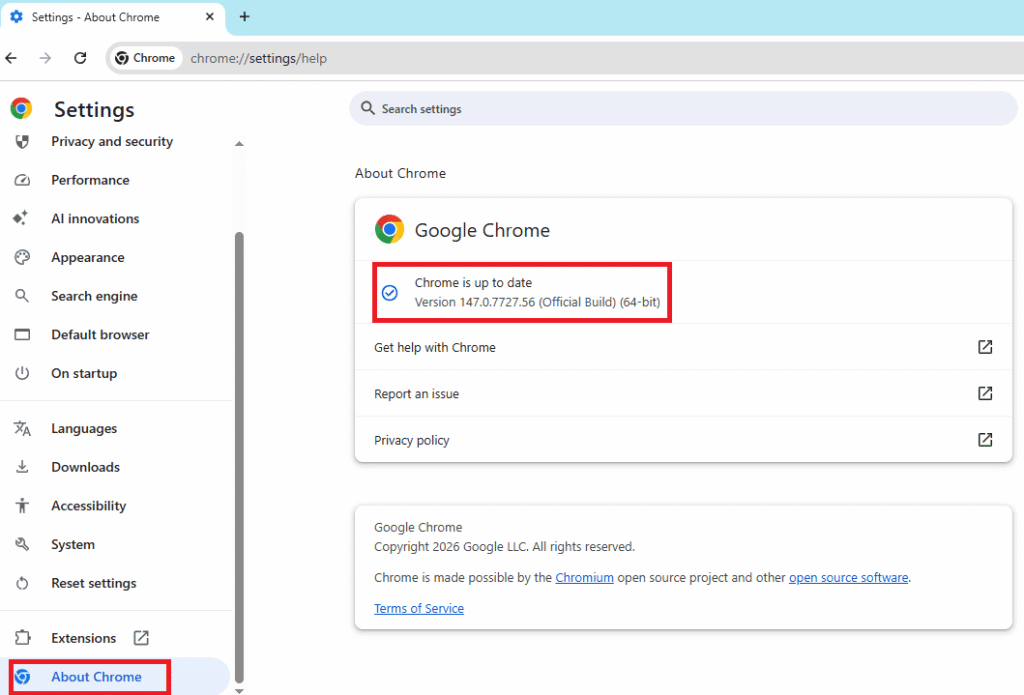This screenshot has height=695, width=1024.
Task: Click the Performance gauge icon
Action: [x=22, y=180]
